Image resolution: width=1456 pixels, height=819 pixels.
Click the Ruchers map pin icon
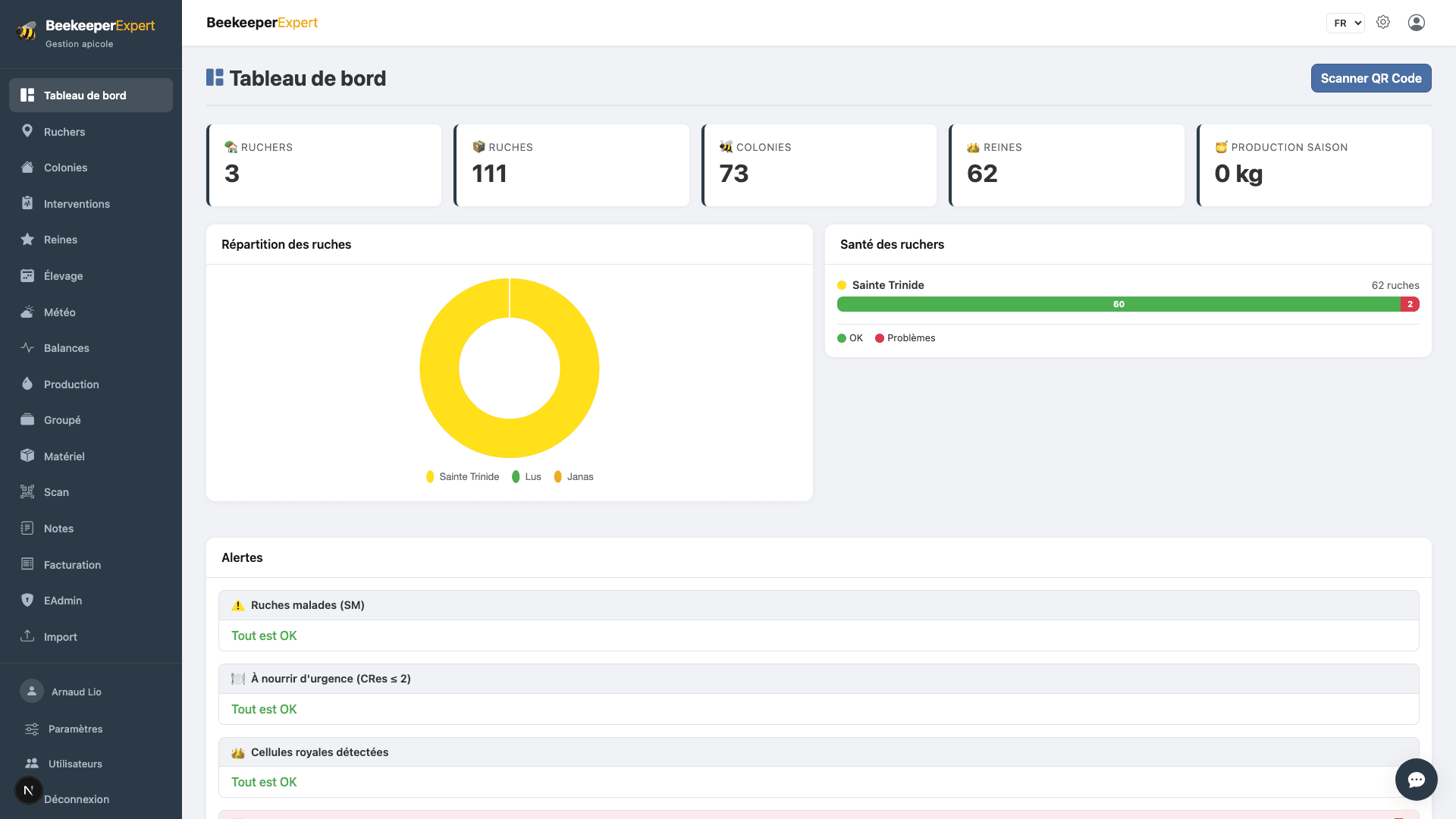(x=27, y=131)
